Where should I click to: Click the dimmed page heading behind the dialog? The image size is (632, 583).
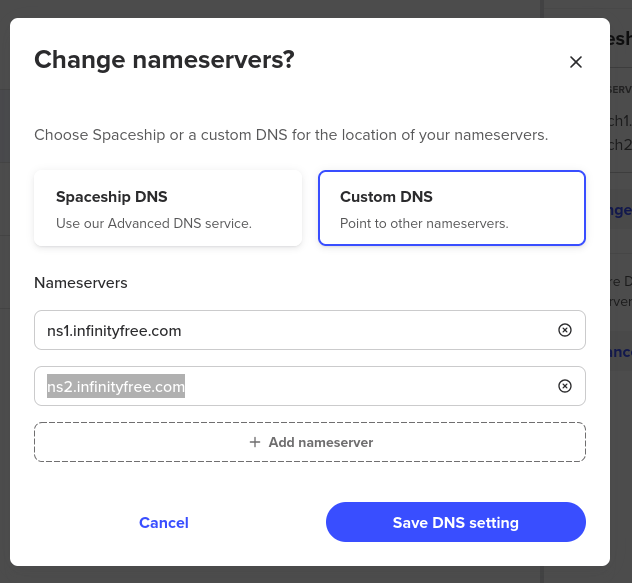click(620, 38)
